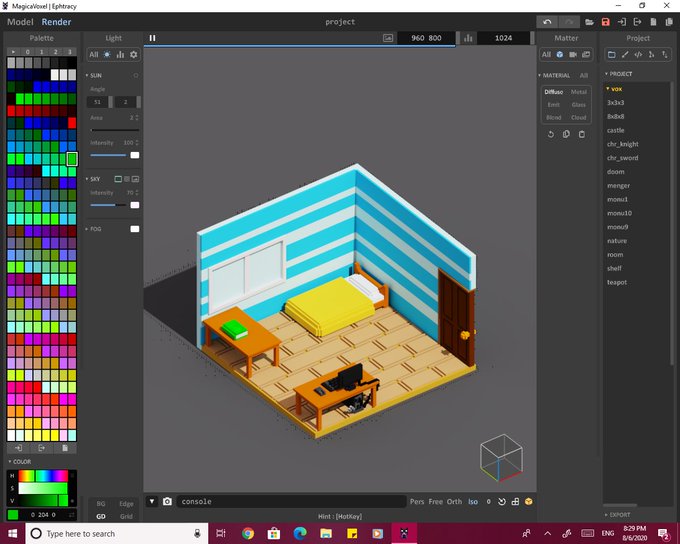This screenshot has width=680, height=544.
Task: Take a screenshot with the camera icon
Action: point(167,501)
